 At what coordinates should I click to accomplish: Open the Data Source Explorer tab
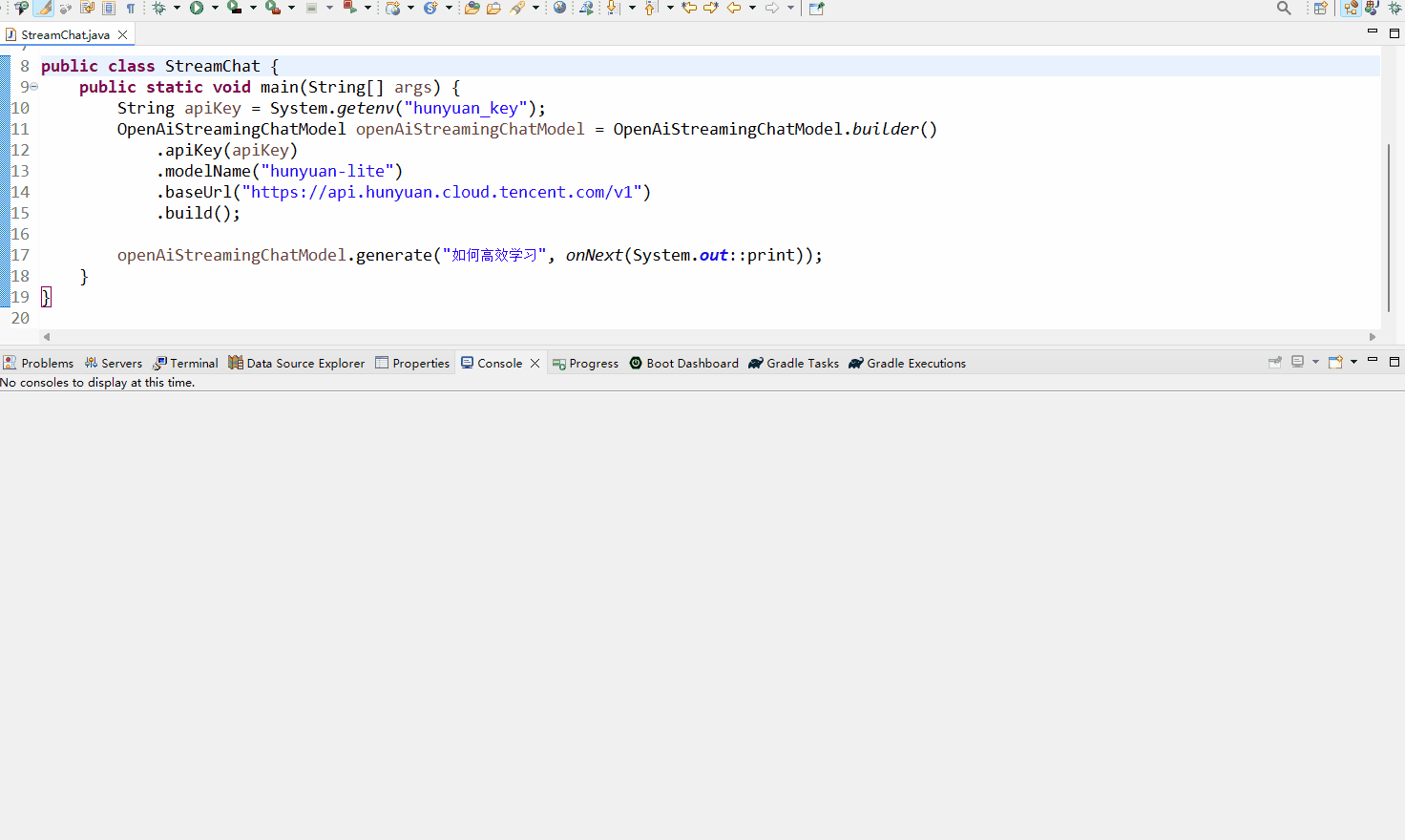[x=297, y=363]
